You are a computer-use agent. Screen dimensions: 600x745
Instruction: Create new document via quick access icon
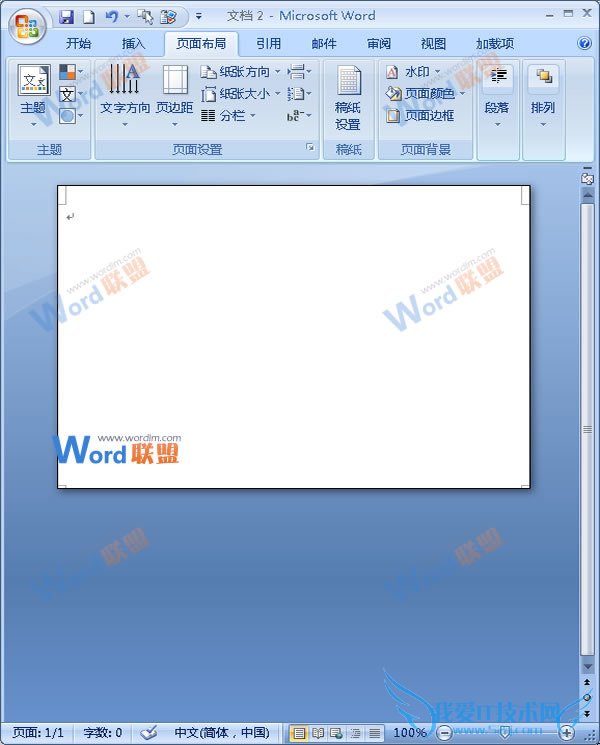click(x=89, y=17)
